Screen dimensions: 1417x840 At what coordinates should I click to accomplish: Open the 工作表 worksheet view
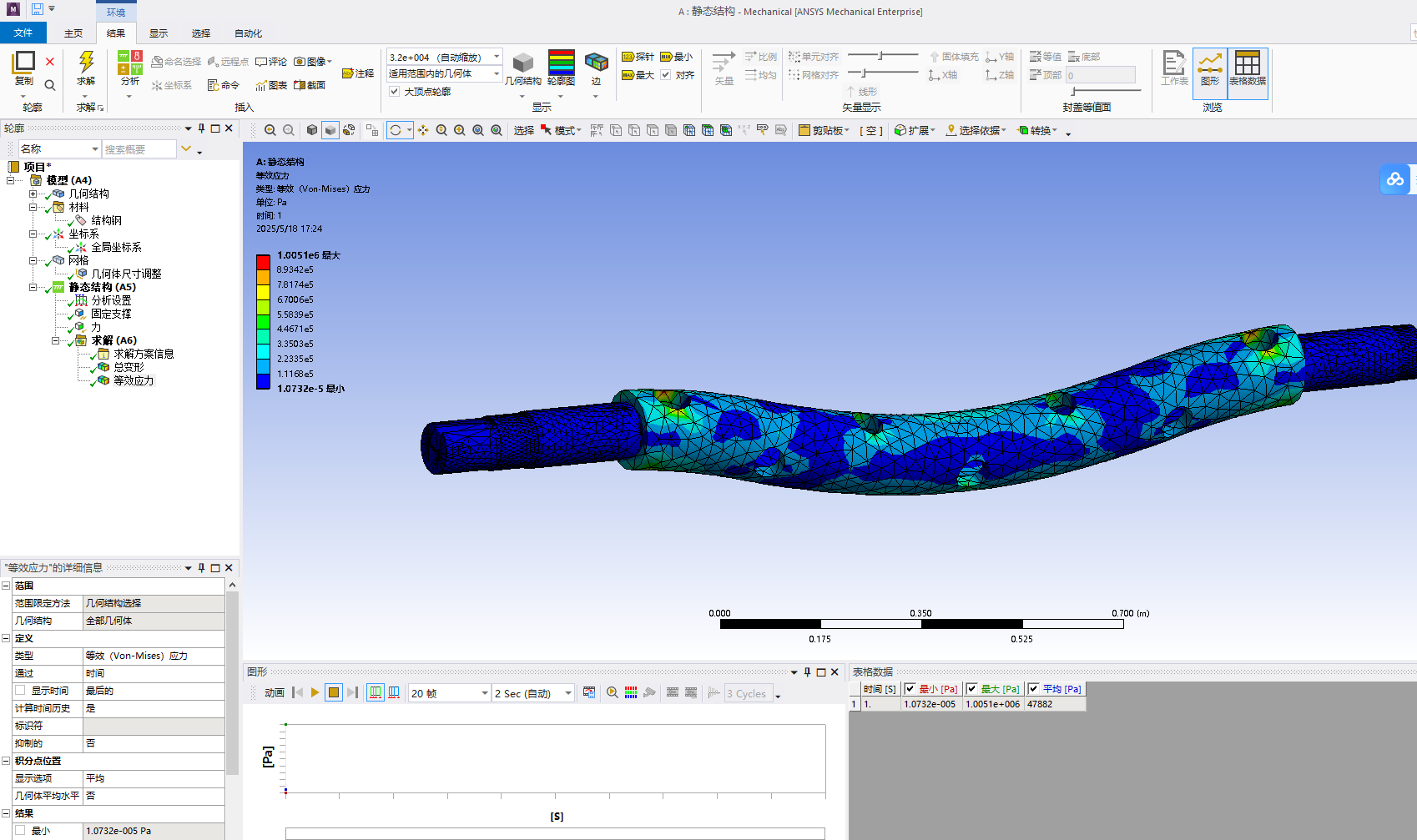click(1174, 68)
